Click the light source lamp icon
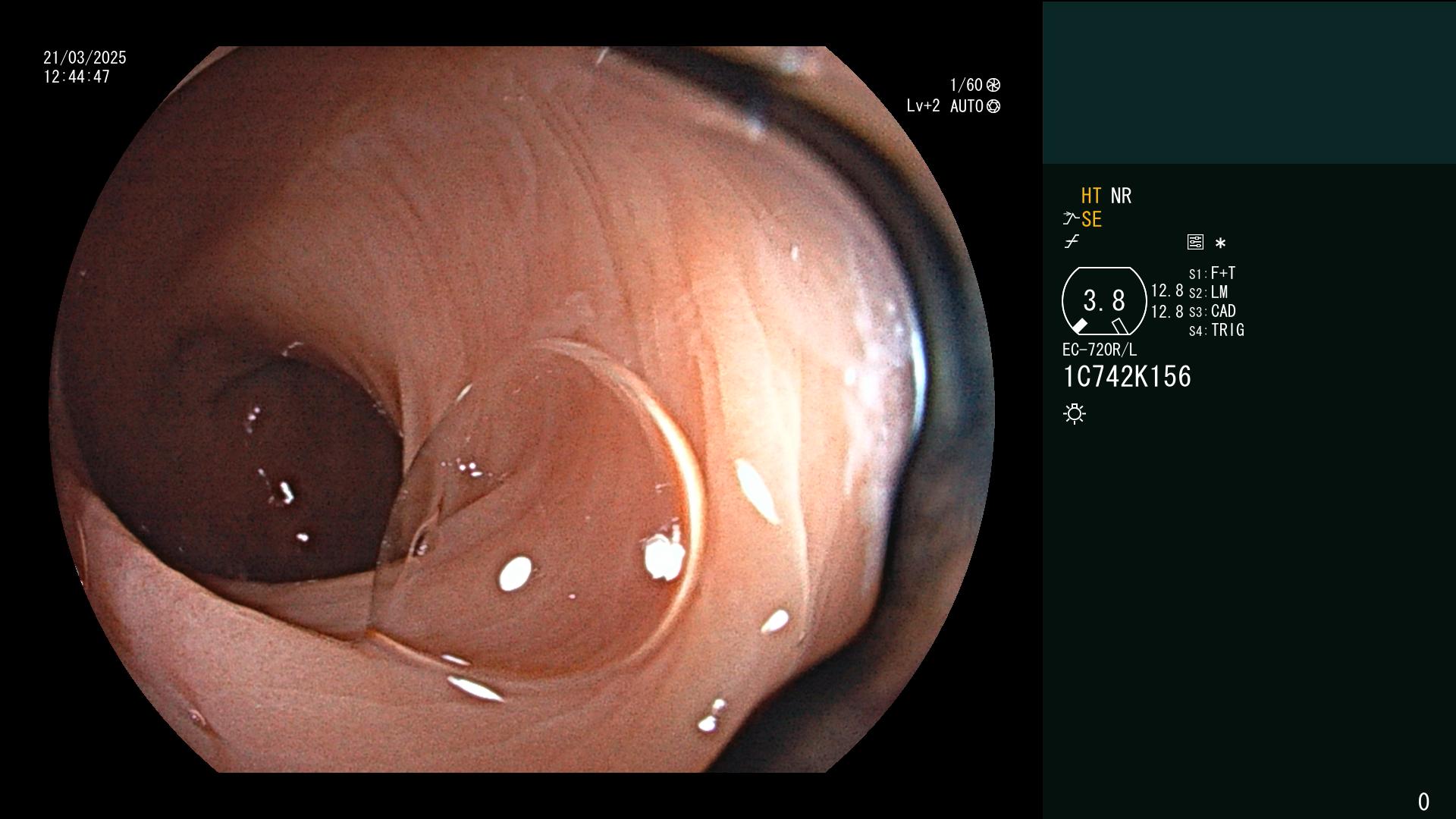This screenshot has width=1456, height=819. pos(1075,413)
